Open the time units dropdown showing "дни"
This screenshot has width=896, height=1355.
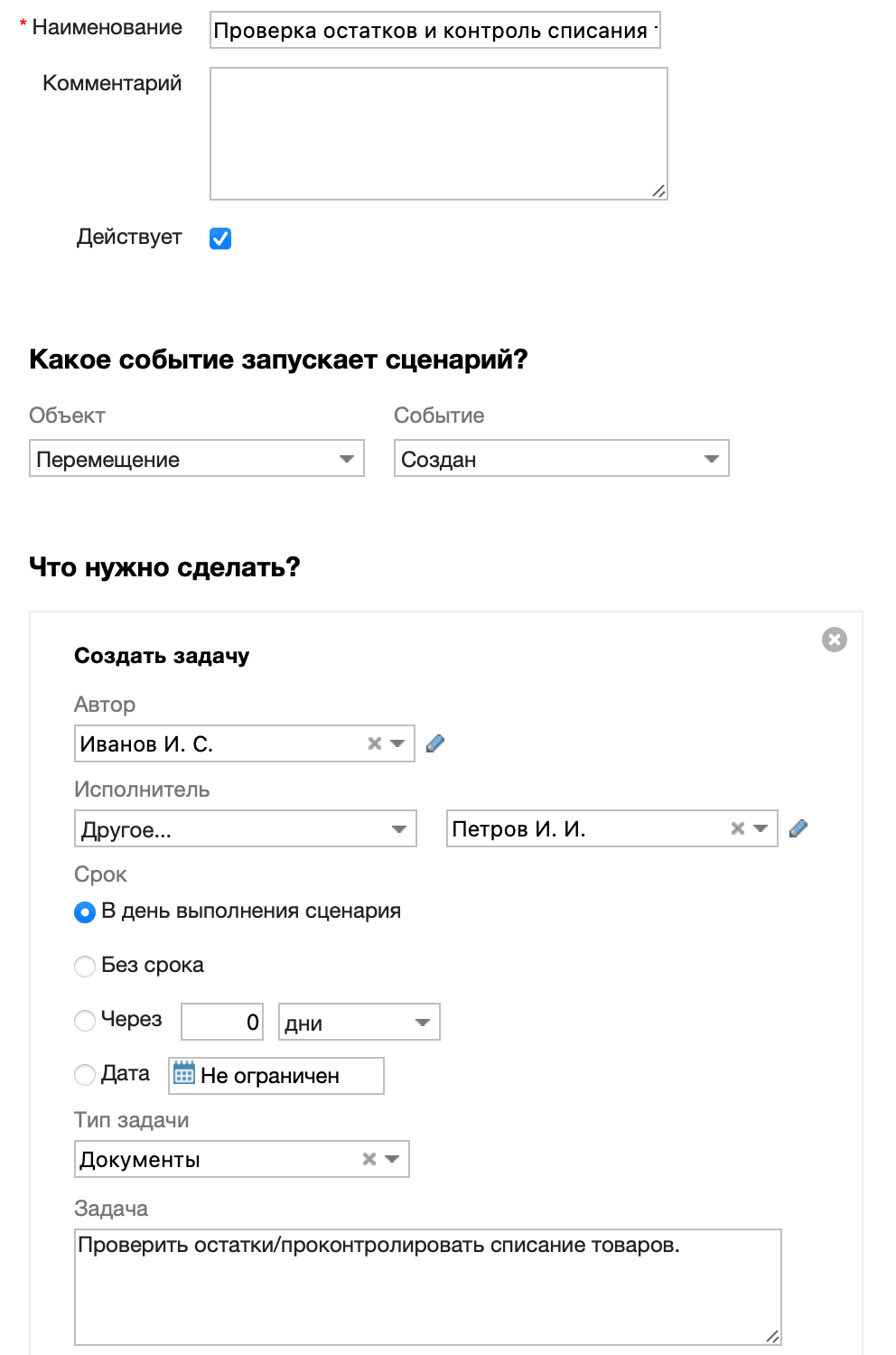click(x=358, y=1021)
